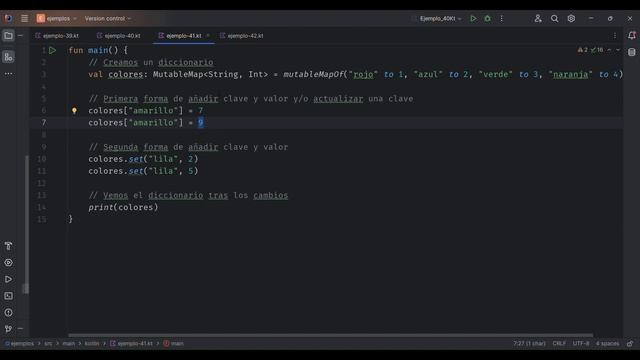Change 4 spaces indentation setting
This screenshot has width=640, height=360.
pos(607,343)
